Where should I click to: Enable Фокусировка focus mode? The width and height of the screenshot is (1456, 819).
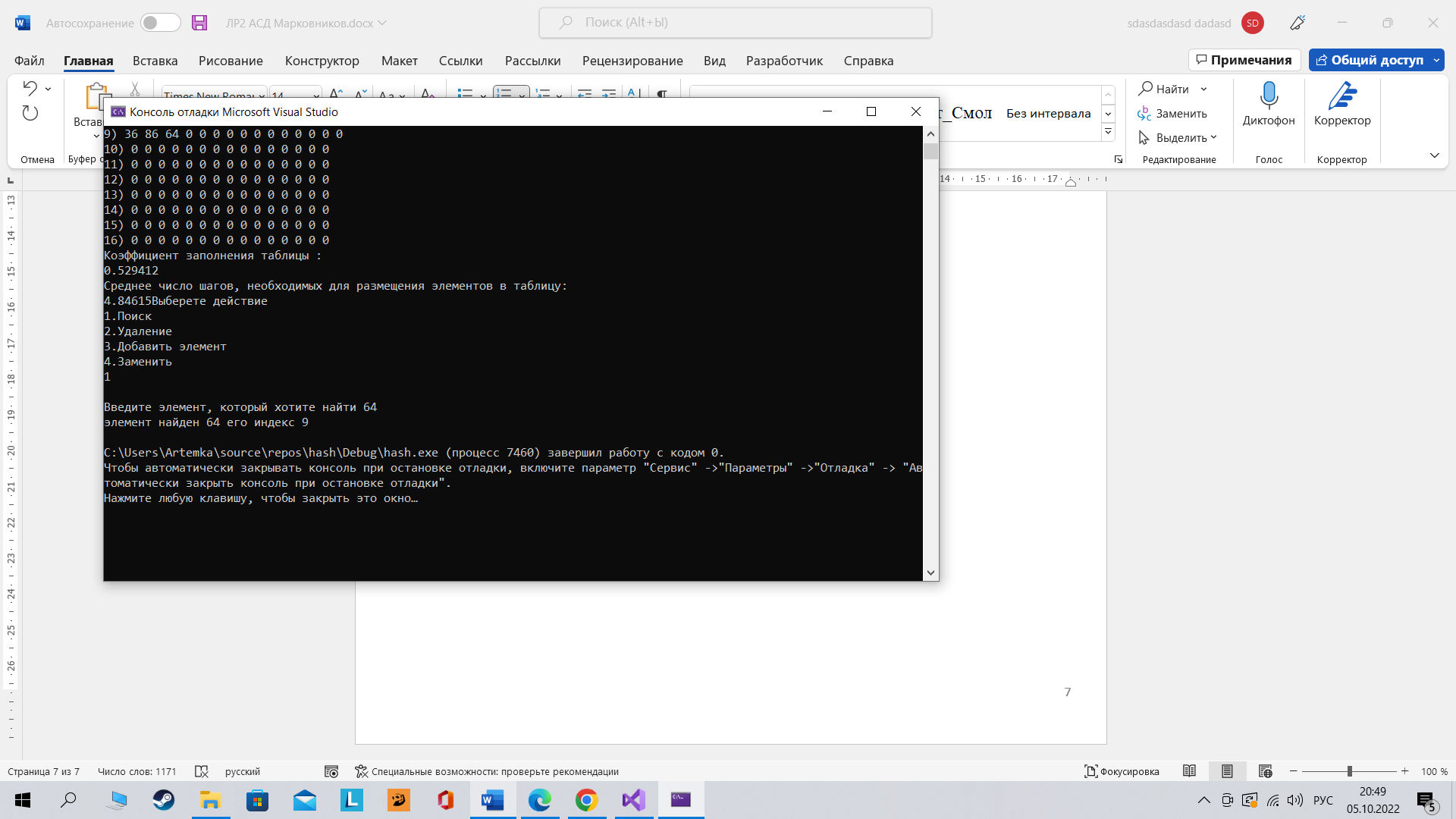tap(1122, 771)
